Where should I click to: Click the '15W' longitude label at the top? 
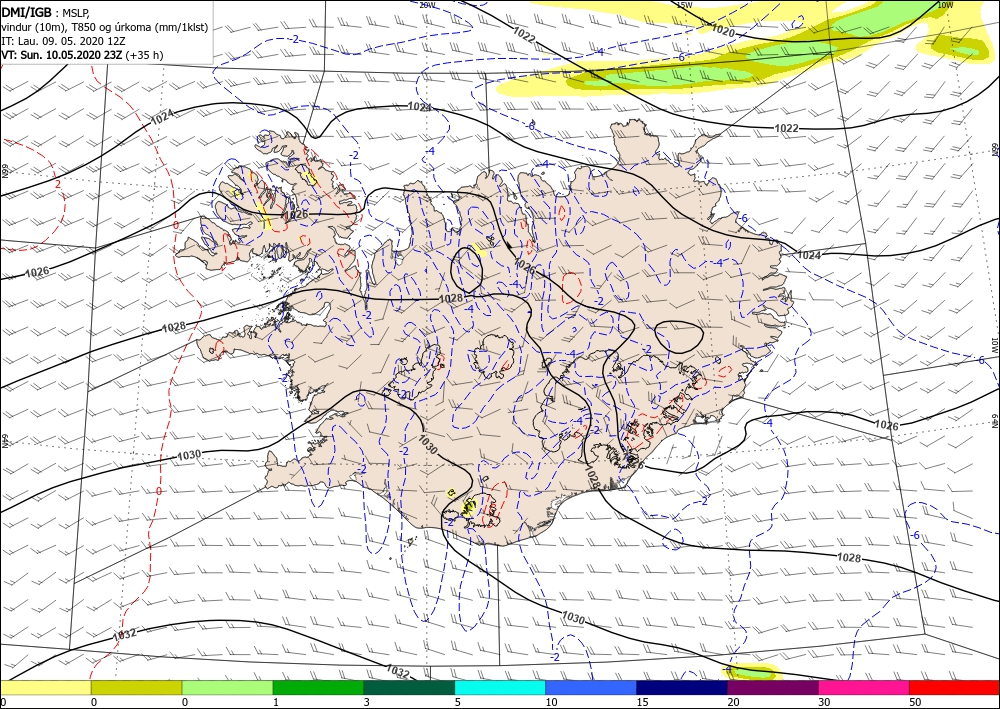684,5
